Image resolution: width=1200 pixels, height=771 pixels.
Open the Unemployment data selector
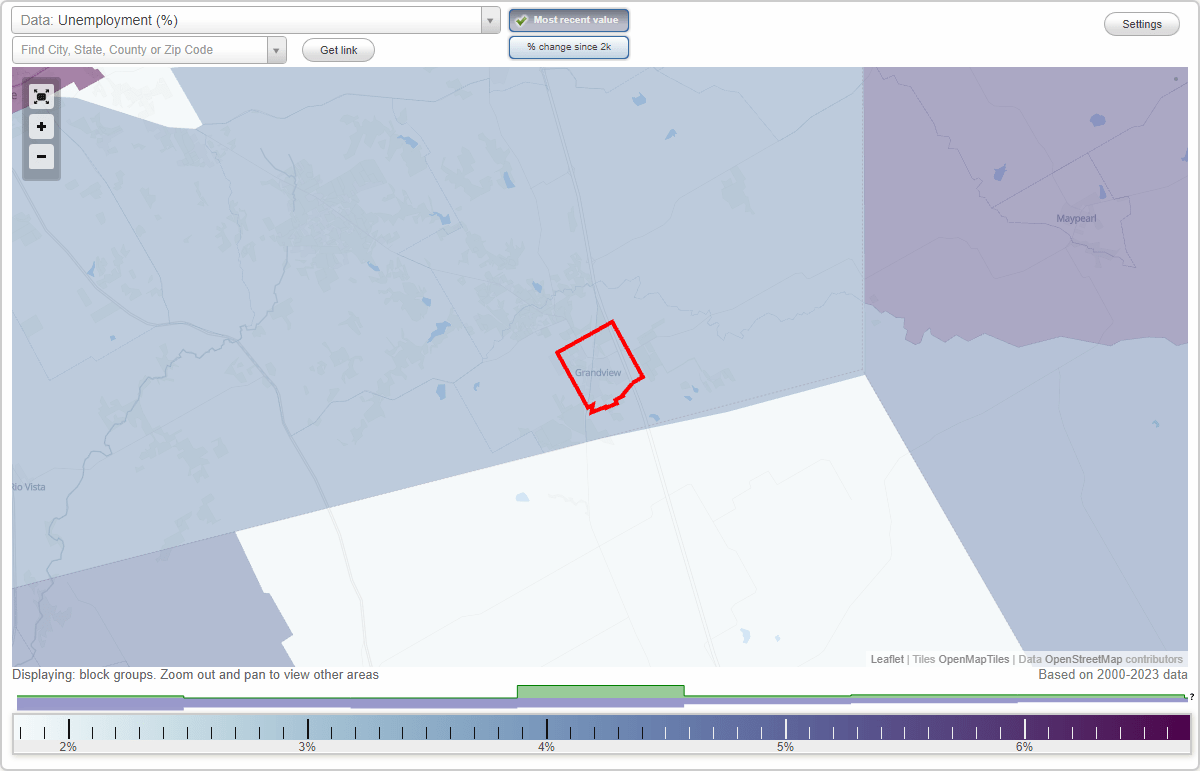pyautogui.click(x=250, y=19)
